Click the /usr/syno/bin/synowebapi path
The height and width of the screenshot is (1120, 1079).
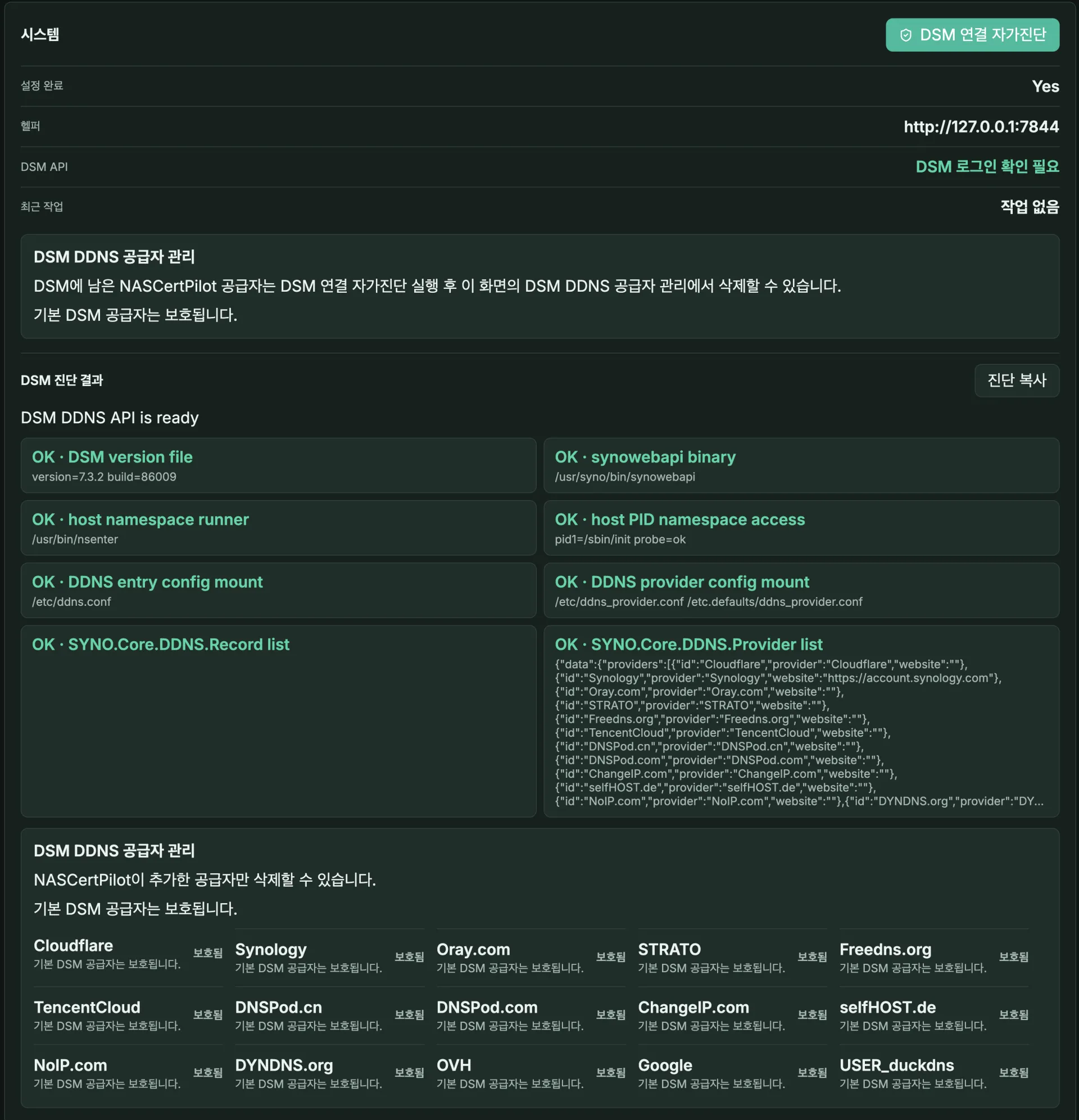click(625, 477)
